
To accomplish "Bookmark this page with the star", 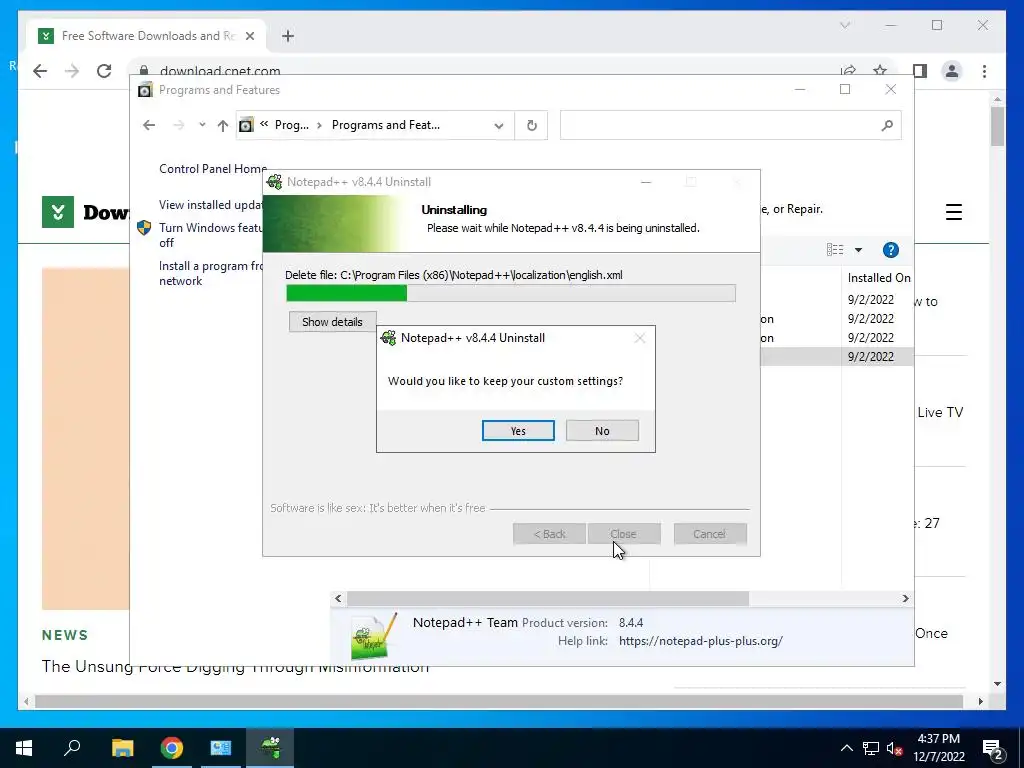I will coord(880,71).
